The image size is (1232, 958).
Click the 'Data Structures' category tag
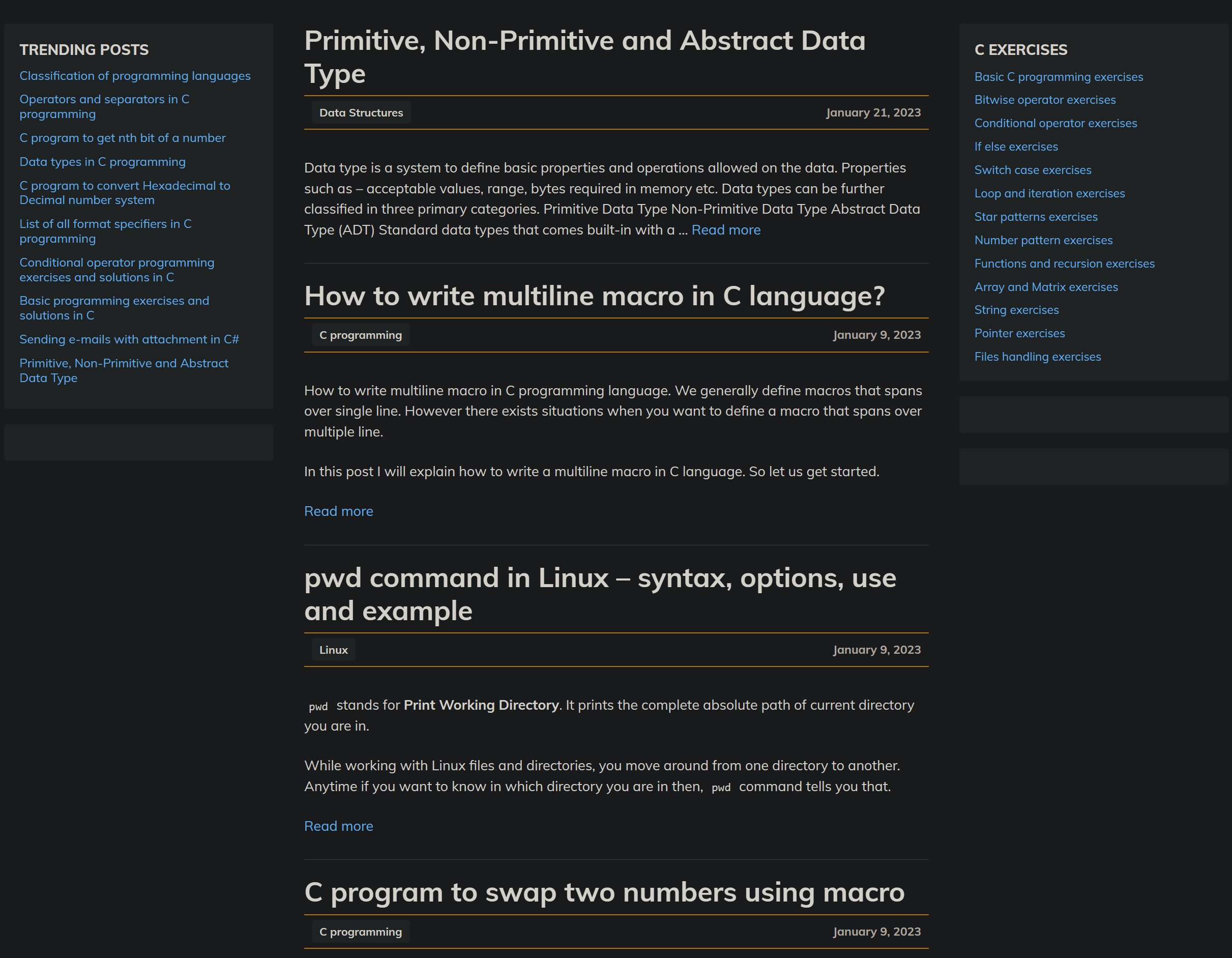coord(361,113)
